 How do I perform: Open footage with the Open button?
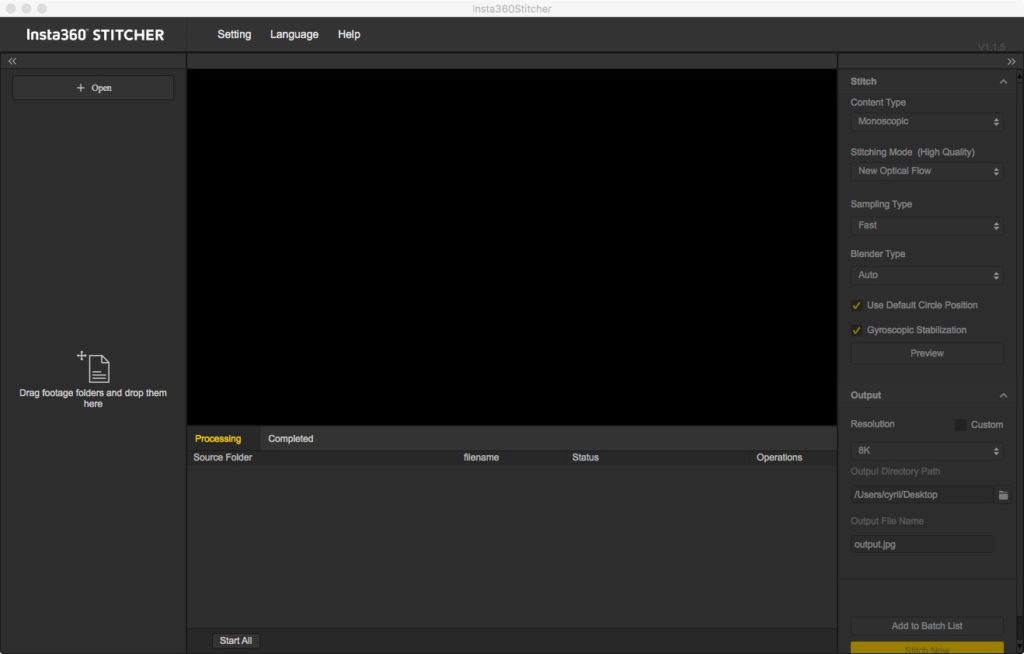pyautogui.click(x=93, y=88)
